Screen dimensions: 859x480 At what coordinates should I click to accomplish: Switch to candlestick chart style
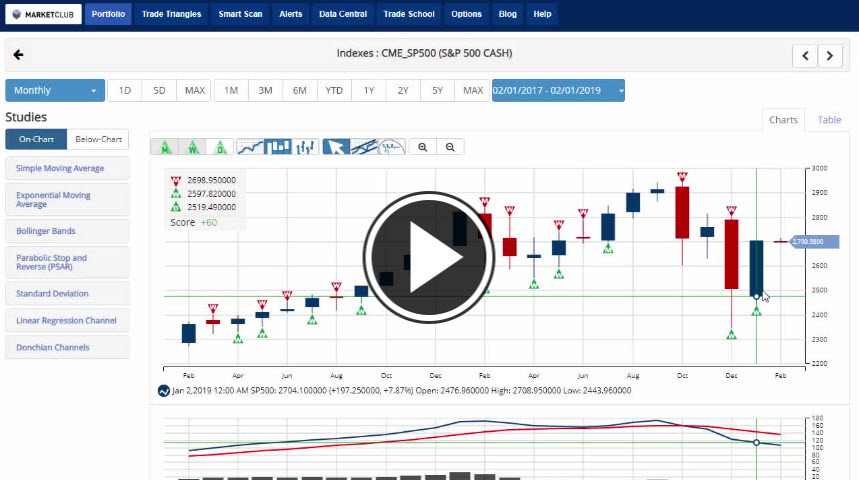point(278,147)
